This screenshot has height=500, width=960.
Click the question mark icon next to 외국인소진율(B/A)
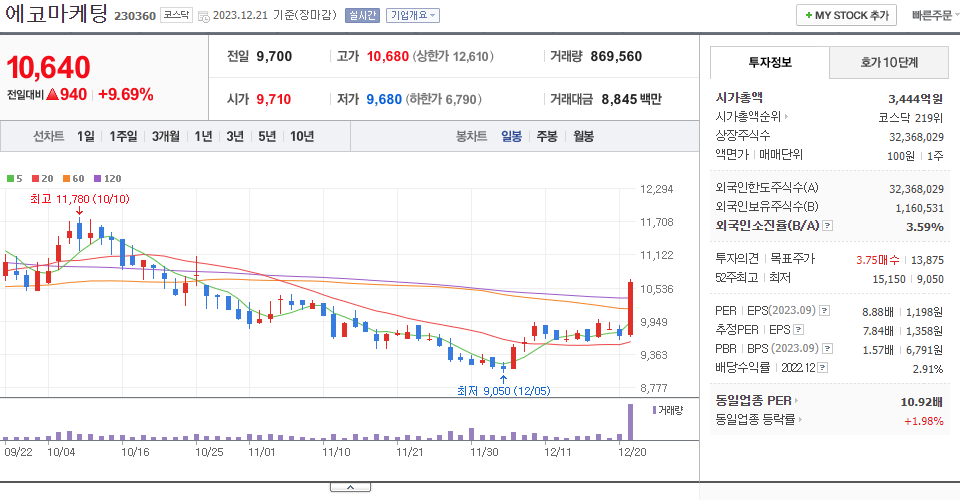(x=827, y=226)
